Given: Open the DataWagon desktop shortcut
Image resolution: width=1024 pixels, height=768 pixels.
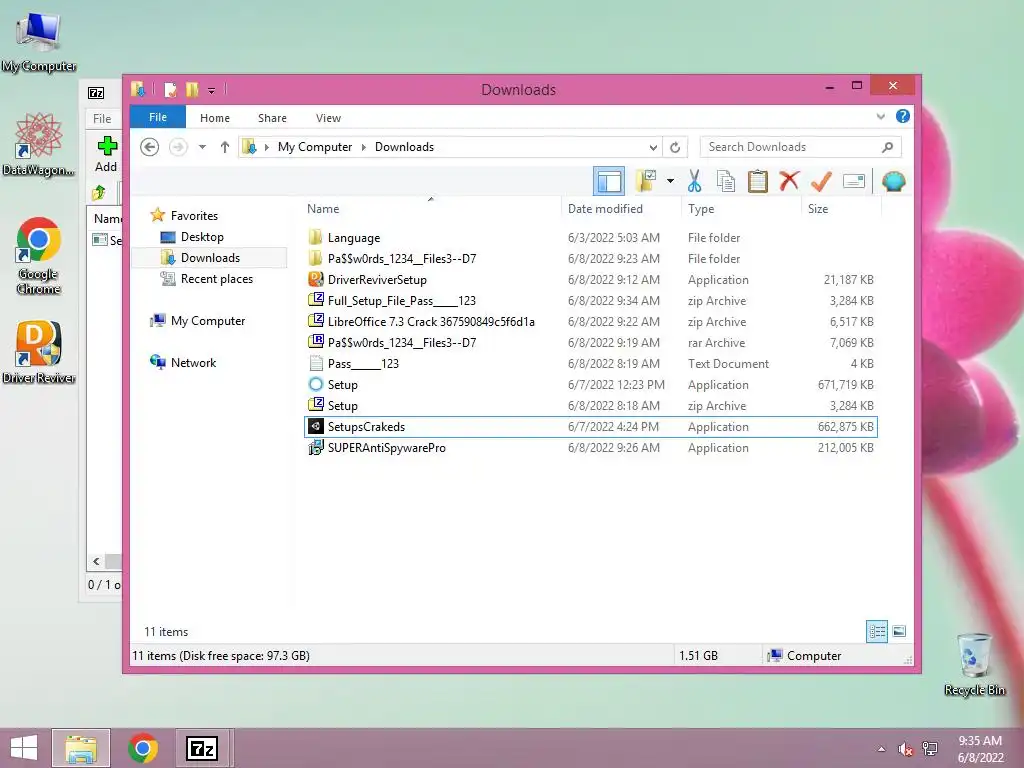Looking at the screenshot, I should pos(39,144).
